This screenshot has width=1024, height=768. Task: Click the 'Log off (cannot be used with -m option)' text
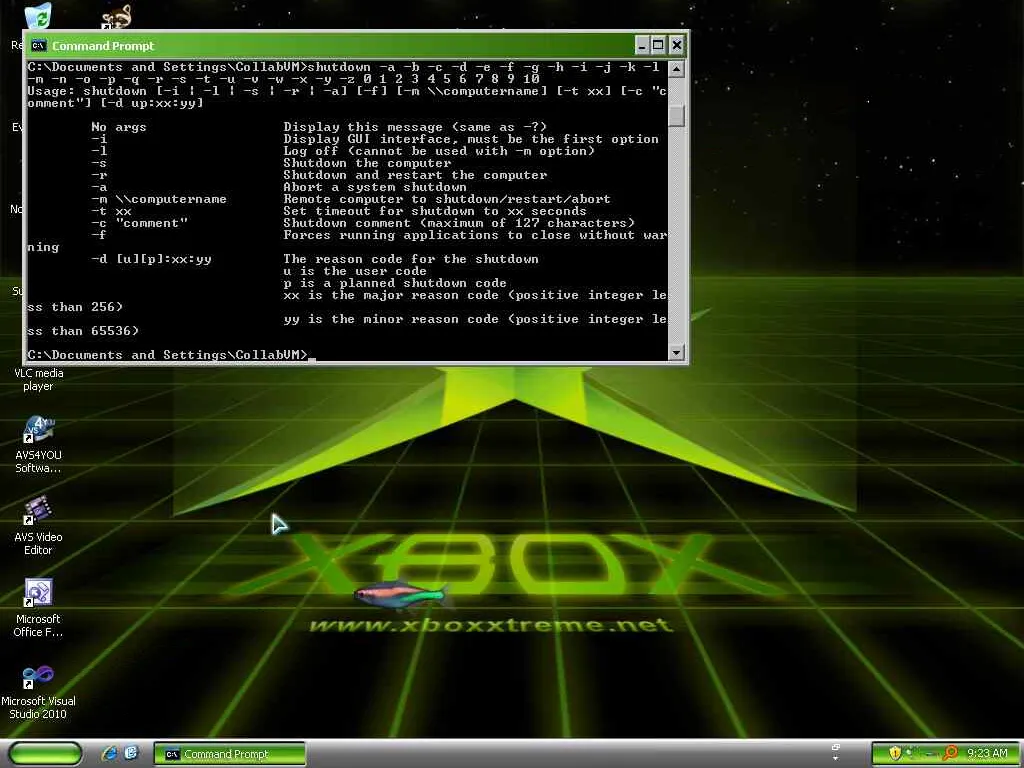tap(439, 151)
